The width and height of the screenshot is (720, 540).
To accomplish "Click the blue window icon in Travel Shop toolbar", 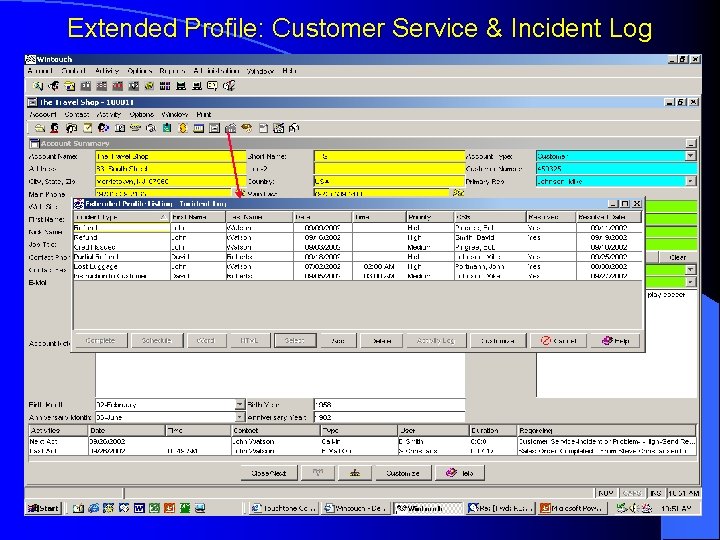I will point(198,129).
